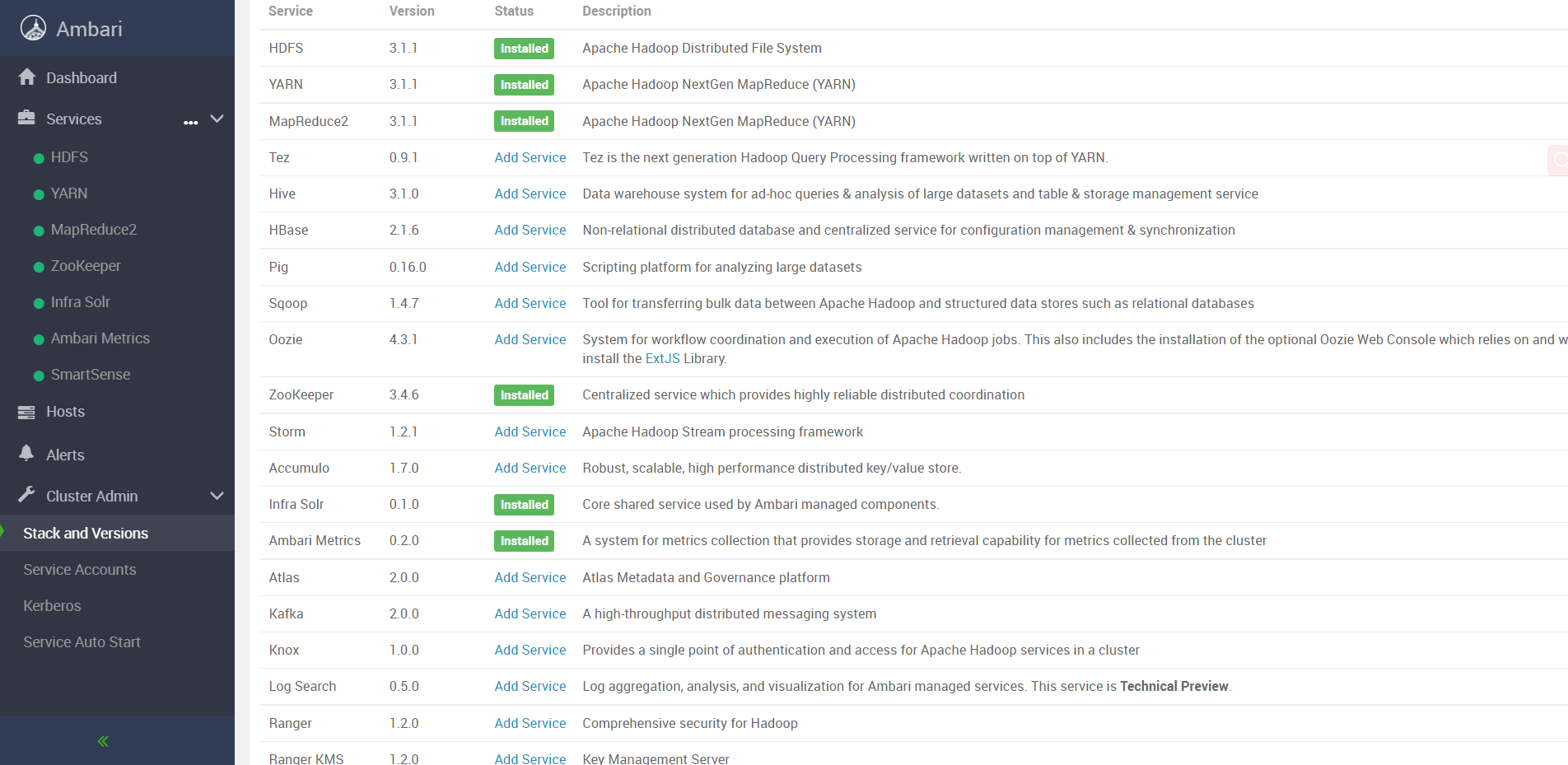Click the Infra Solr Installed badge
The height and width of the screenshot is (765, 1568).
524,505
